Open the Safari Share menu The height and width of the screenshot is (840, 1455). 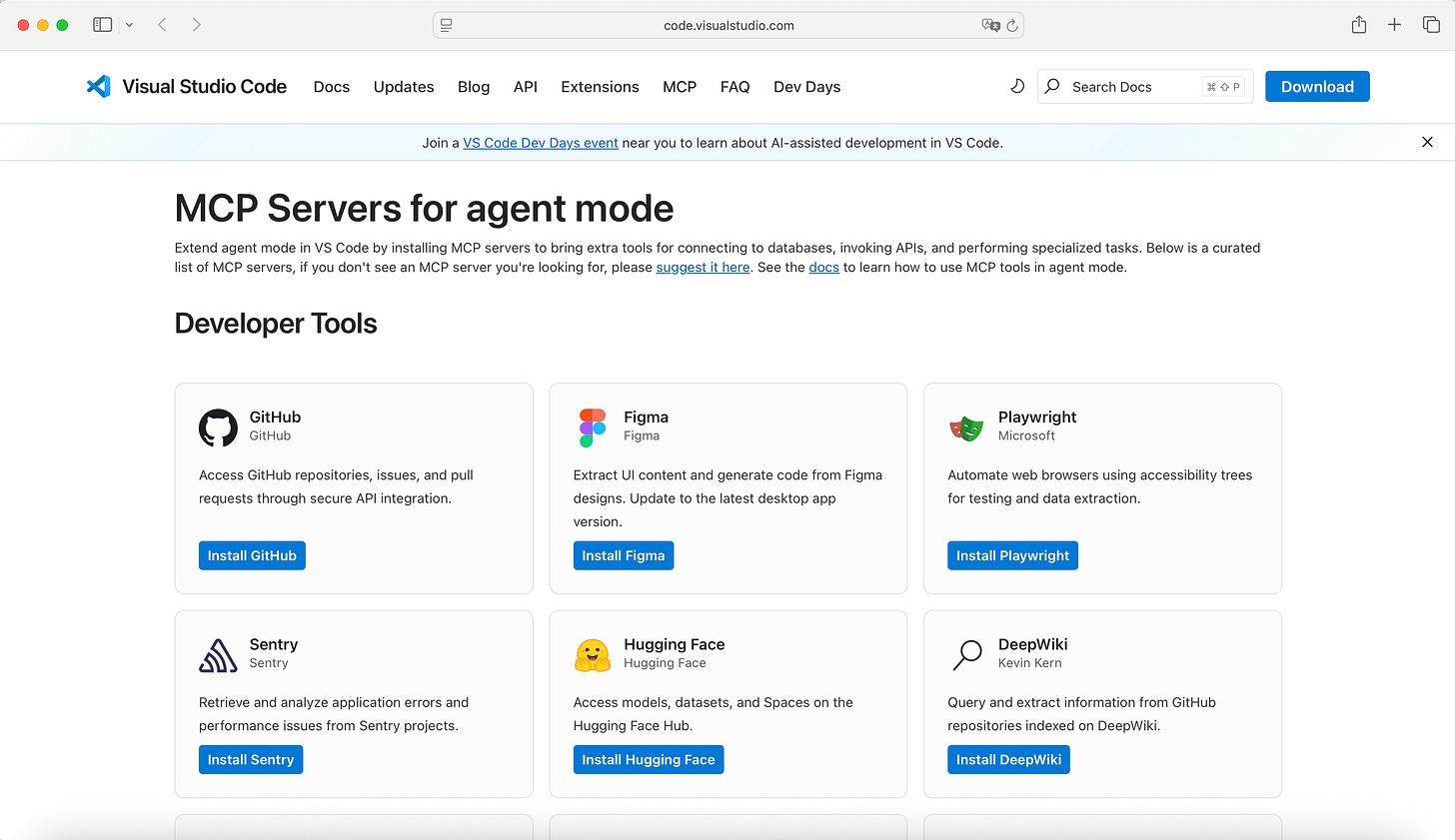[x=1359, y=25]
